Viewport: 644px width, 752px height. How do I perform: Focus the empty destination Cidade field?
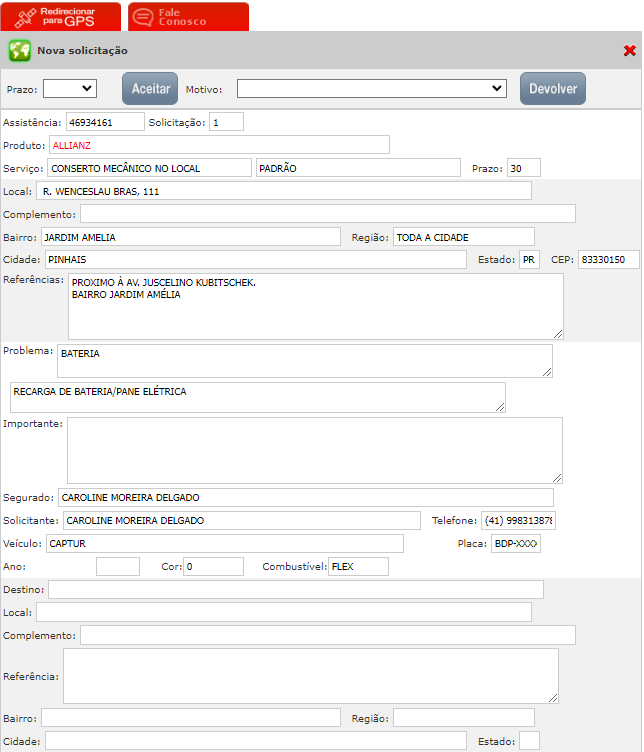click(x=256, y=741)
